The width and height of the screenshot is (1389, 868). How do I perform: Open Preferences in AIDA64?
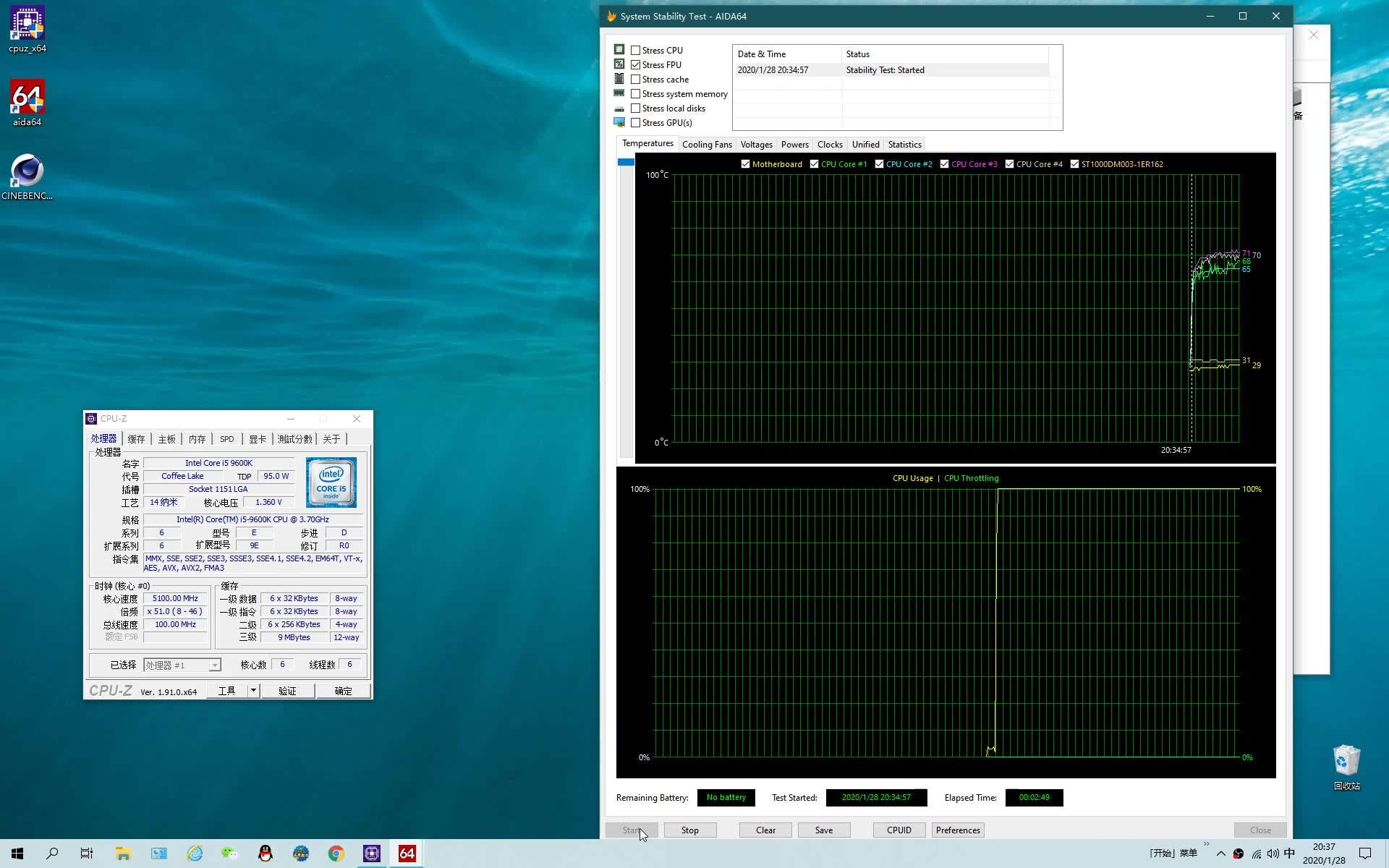pyautogui.click(x=958, y=830)
